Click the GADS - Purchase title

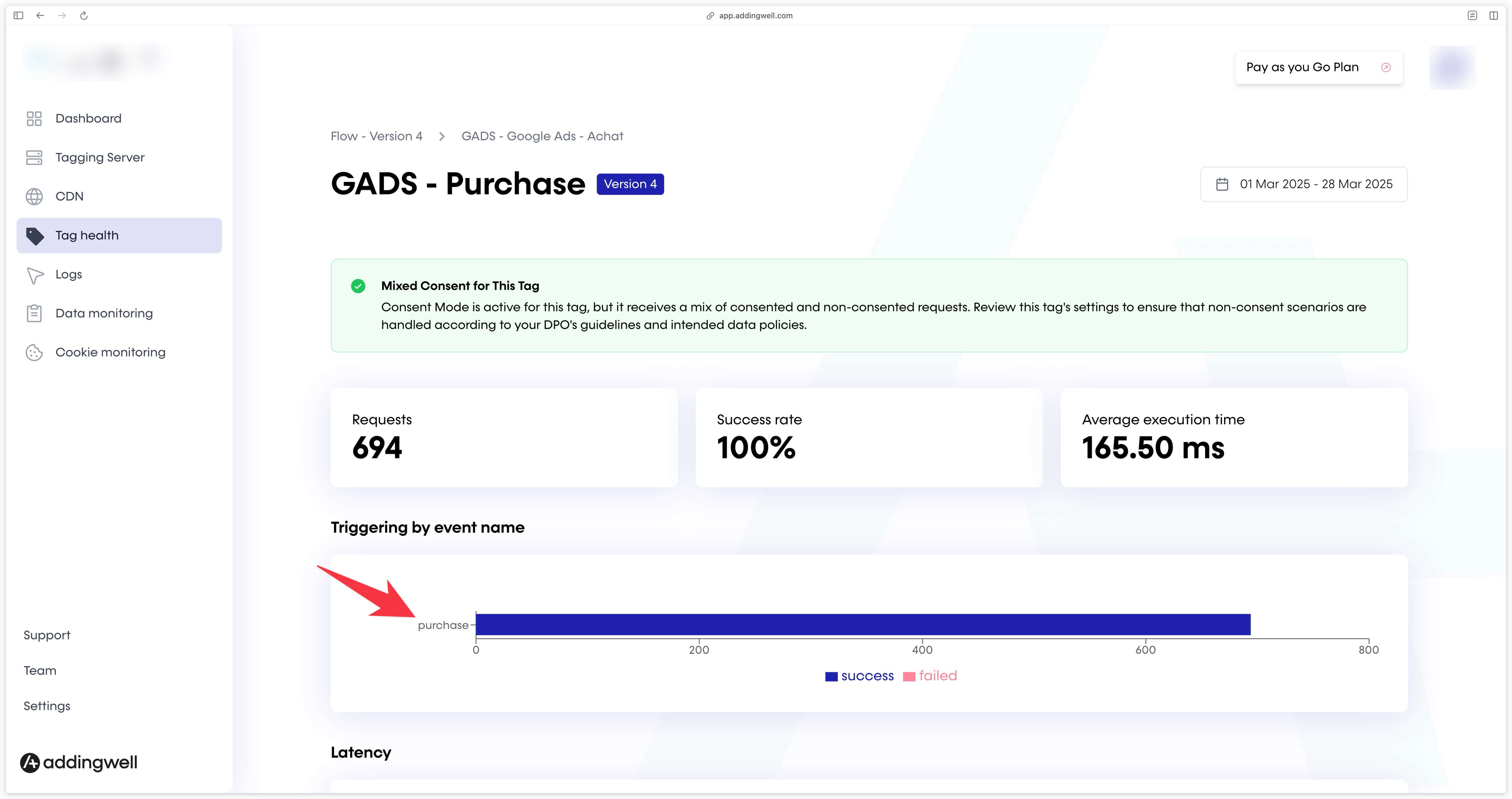point(458,184)
